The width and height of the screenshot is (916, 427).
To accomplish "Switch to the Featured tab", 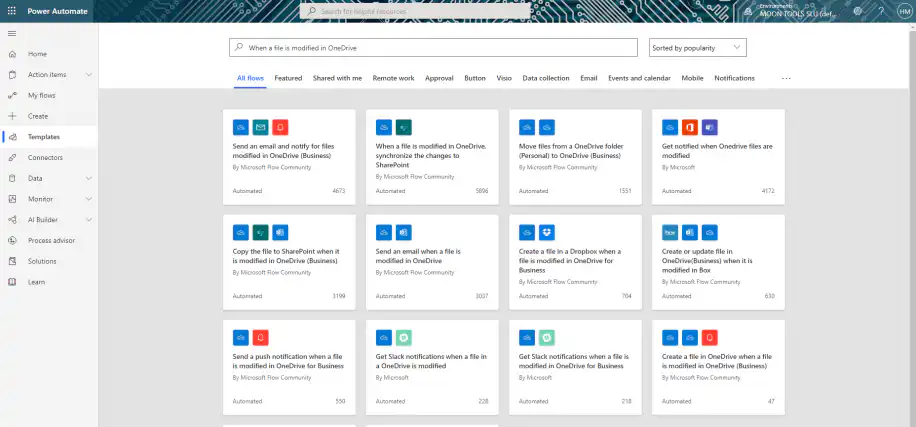I will pyautogui.click(x=288, y=78).
